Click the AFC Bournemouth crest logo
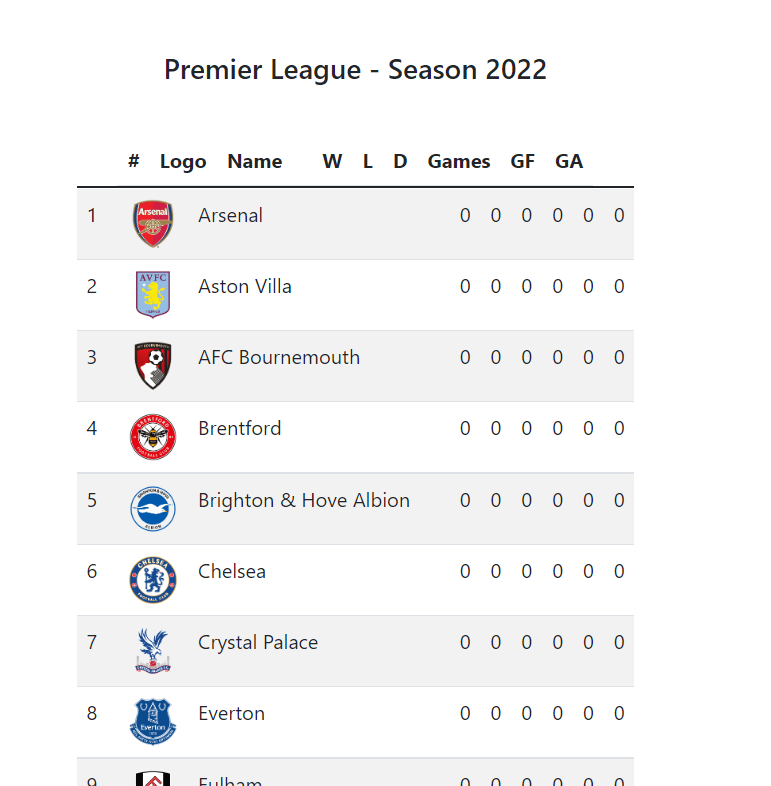771x786 pixels. pyautogui.click(x=153, y=366)
